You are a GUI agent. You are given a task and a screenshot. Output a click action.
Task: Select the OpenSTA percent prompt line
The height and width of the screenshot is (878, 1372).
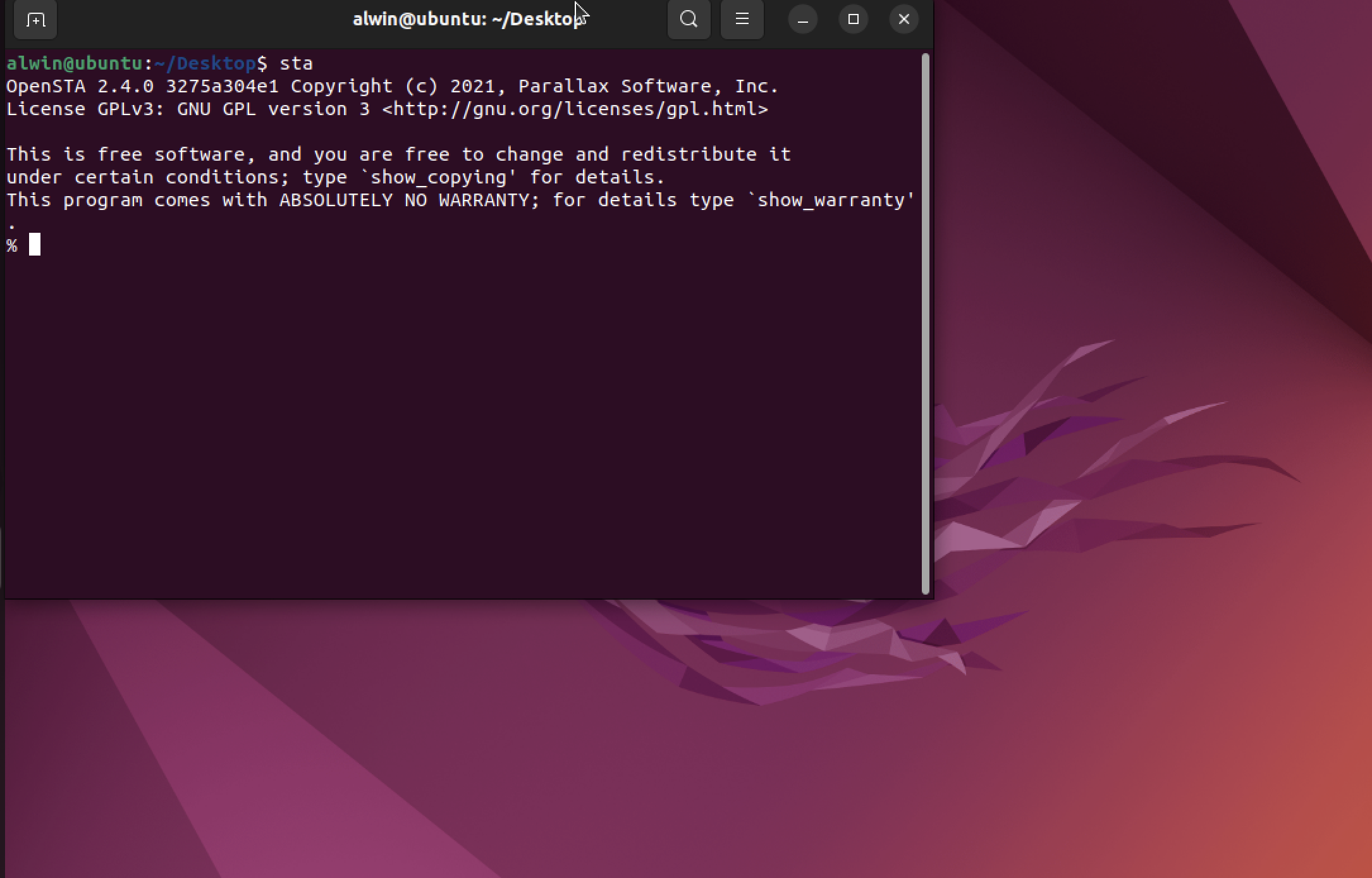click(13, 245)
